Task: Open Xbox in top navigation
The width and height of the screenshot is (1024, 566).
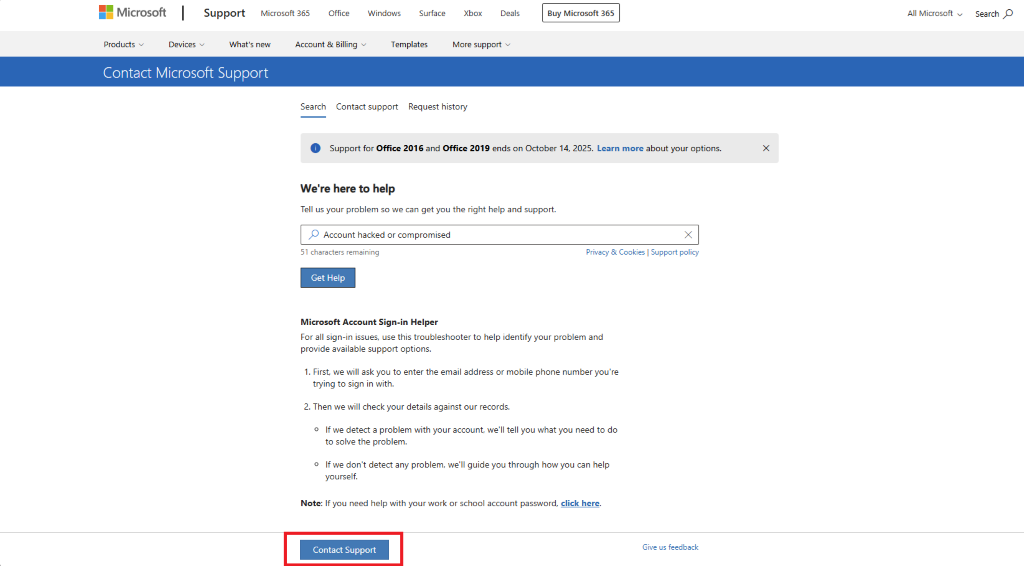Action: [x=473, y=13]
